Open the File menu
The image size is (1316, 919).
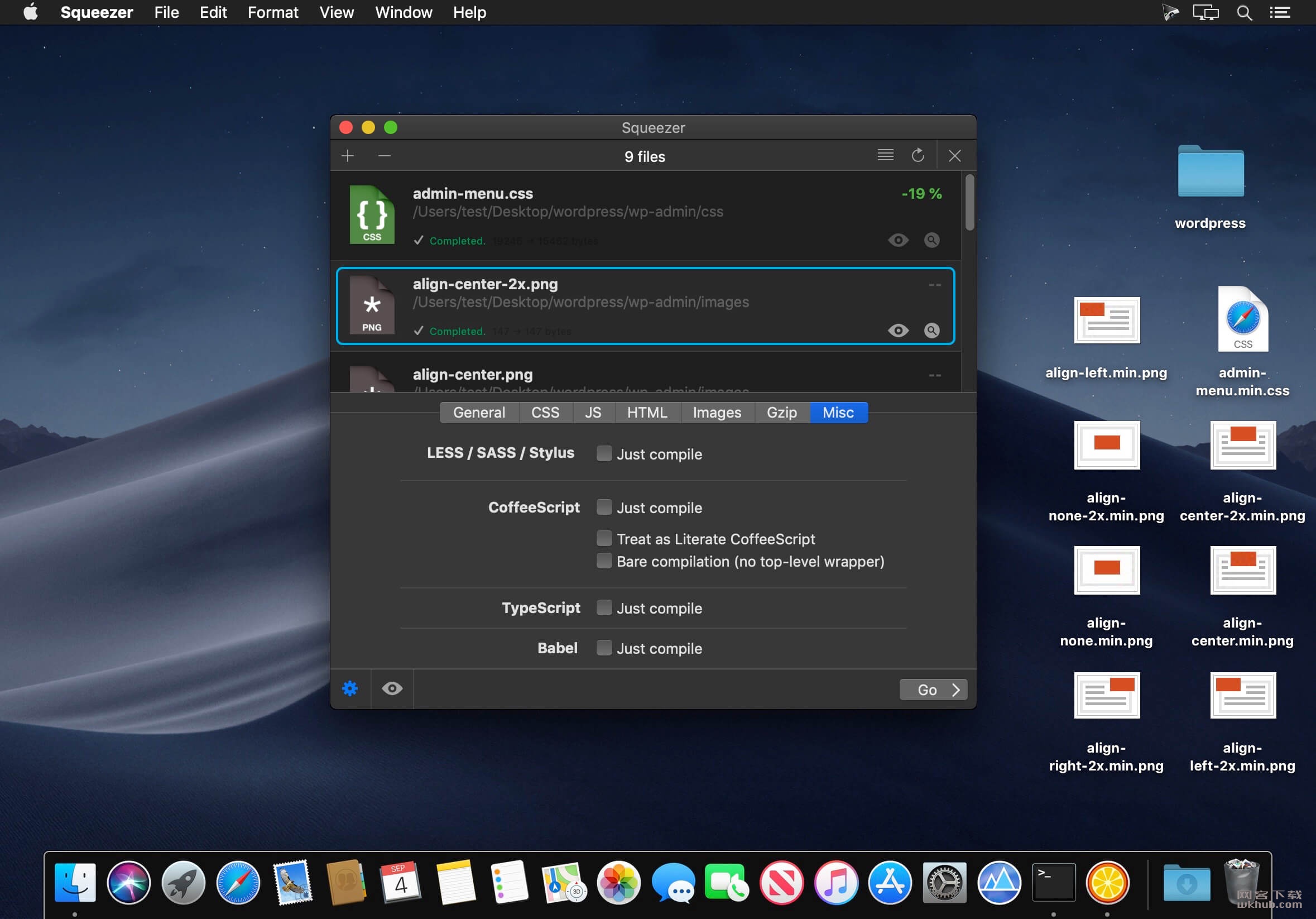166,13
